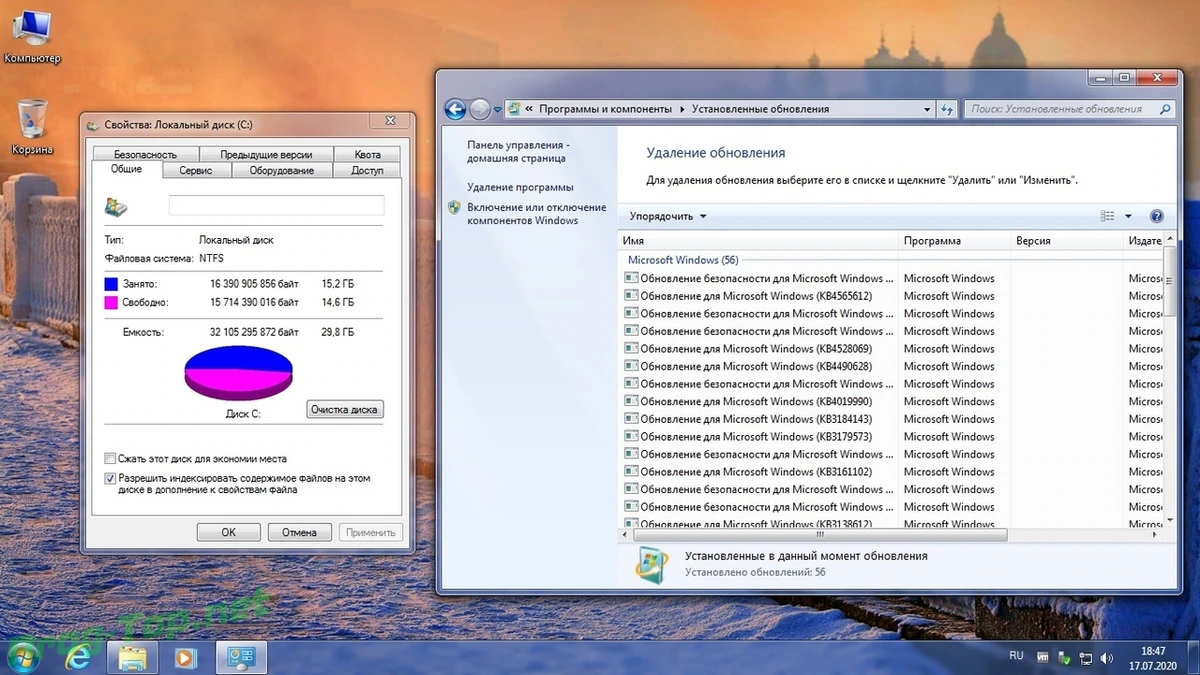Click the icon of update KB4019990
Screen dimensions: 1200x675
[631, 401]
